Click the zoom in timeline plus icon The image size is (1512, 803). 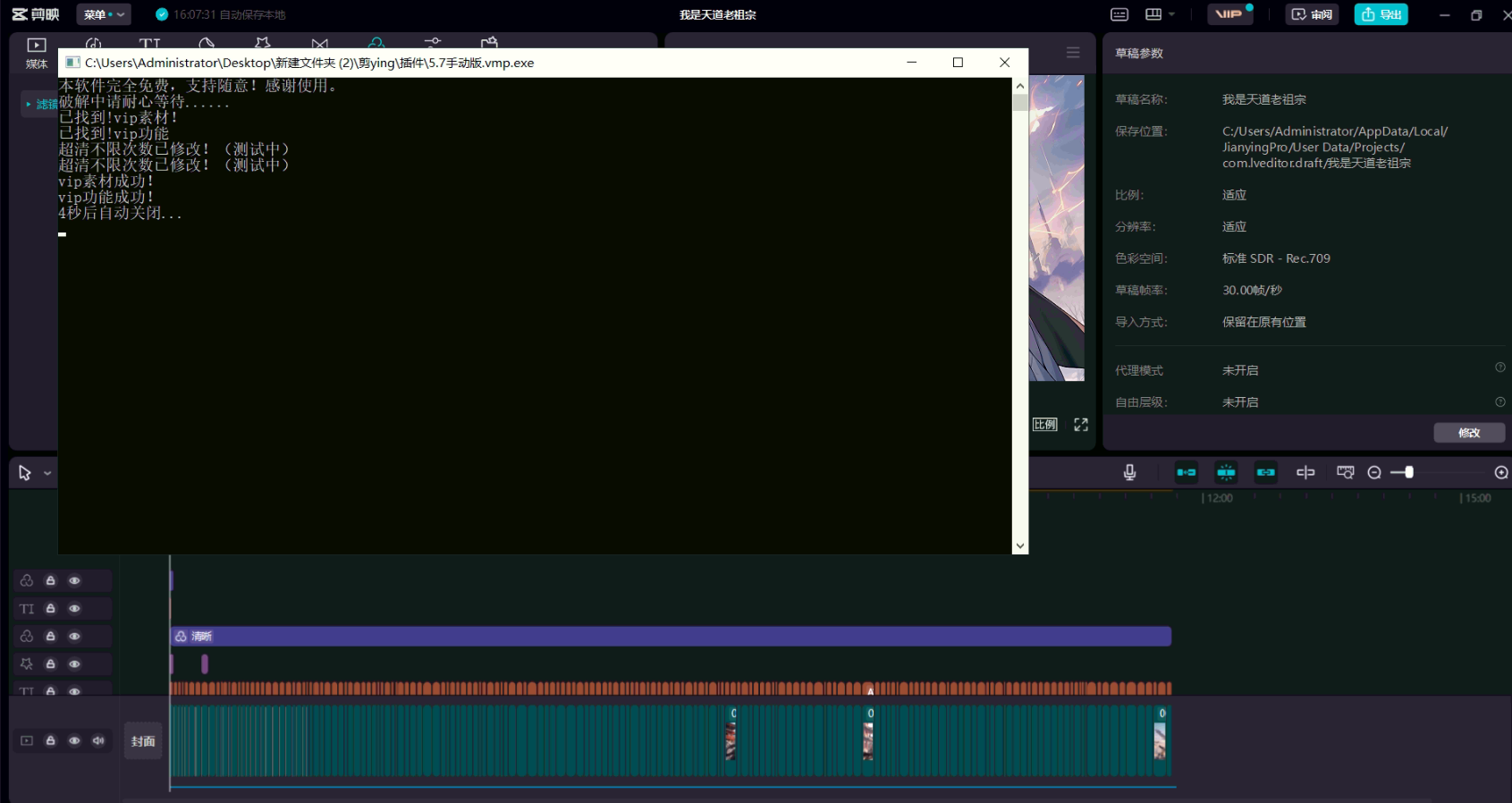pos(1501,472)
